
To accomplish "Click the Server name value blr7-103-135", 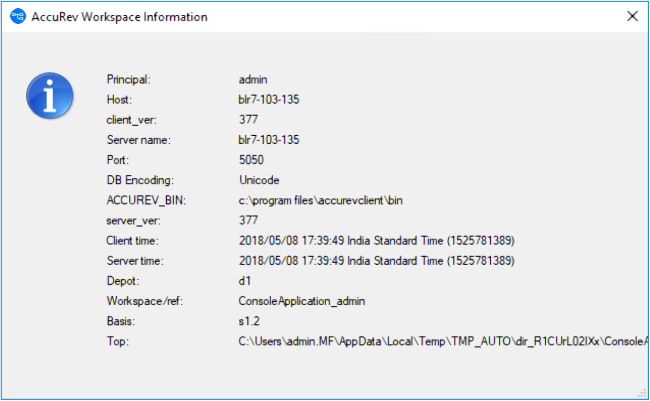I will tap(268, 140).
